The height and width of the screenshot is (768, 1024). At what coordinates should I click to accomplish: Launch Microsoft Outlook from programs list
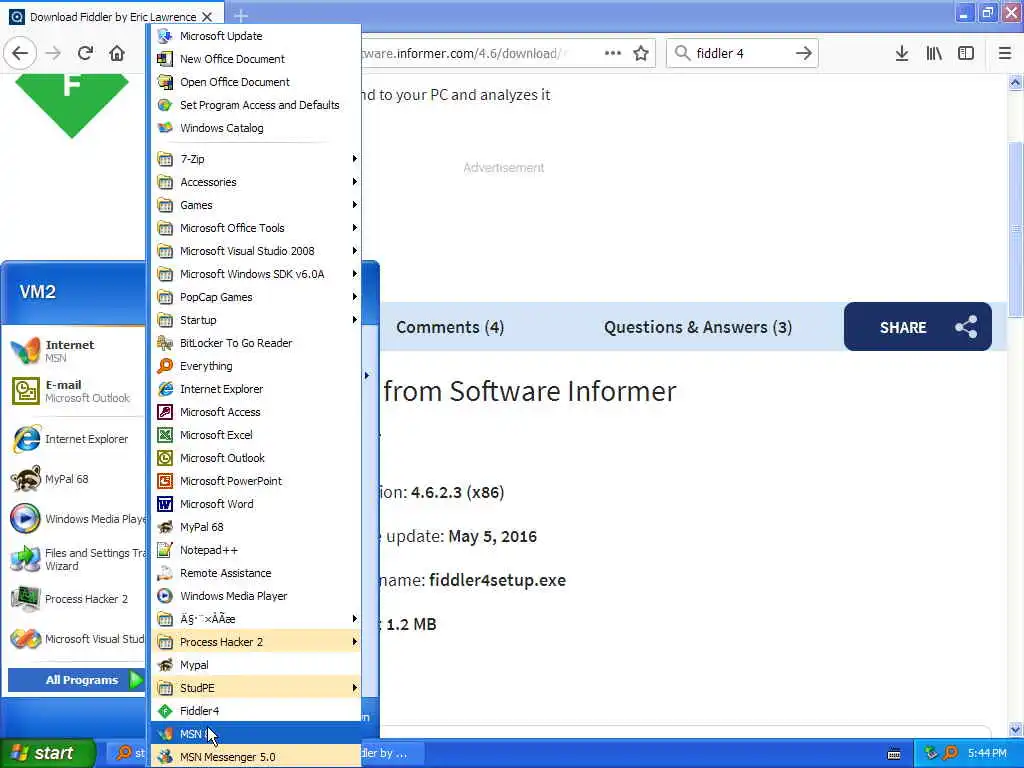256,458
